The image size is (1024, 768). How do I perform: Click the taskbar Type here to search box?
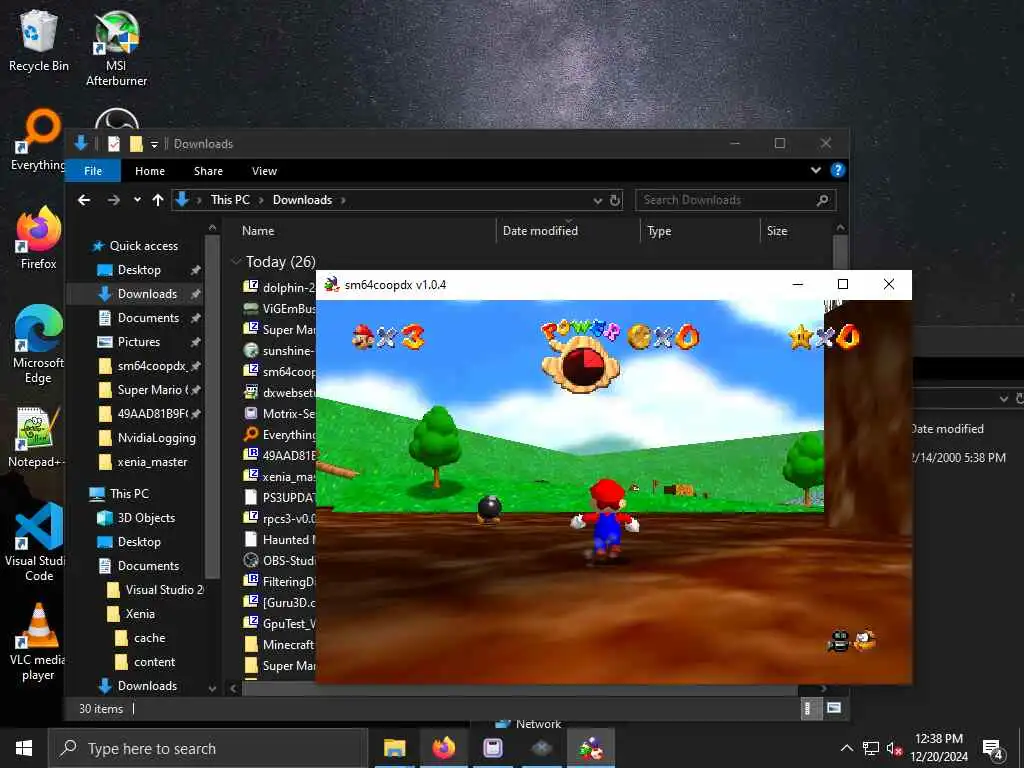(x=208, y=748)
